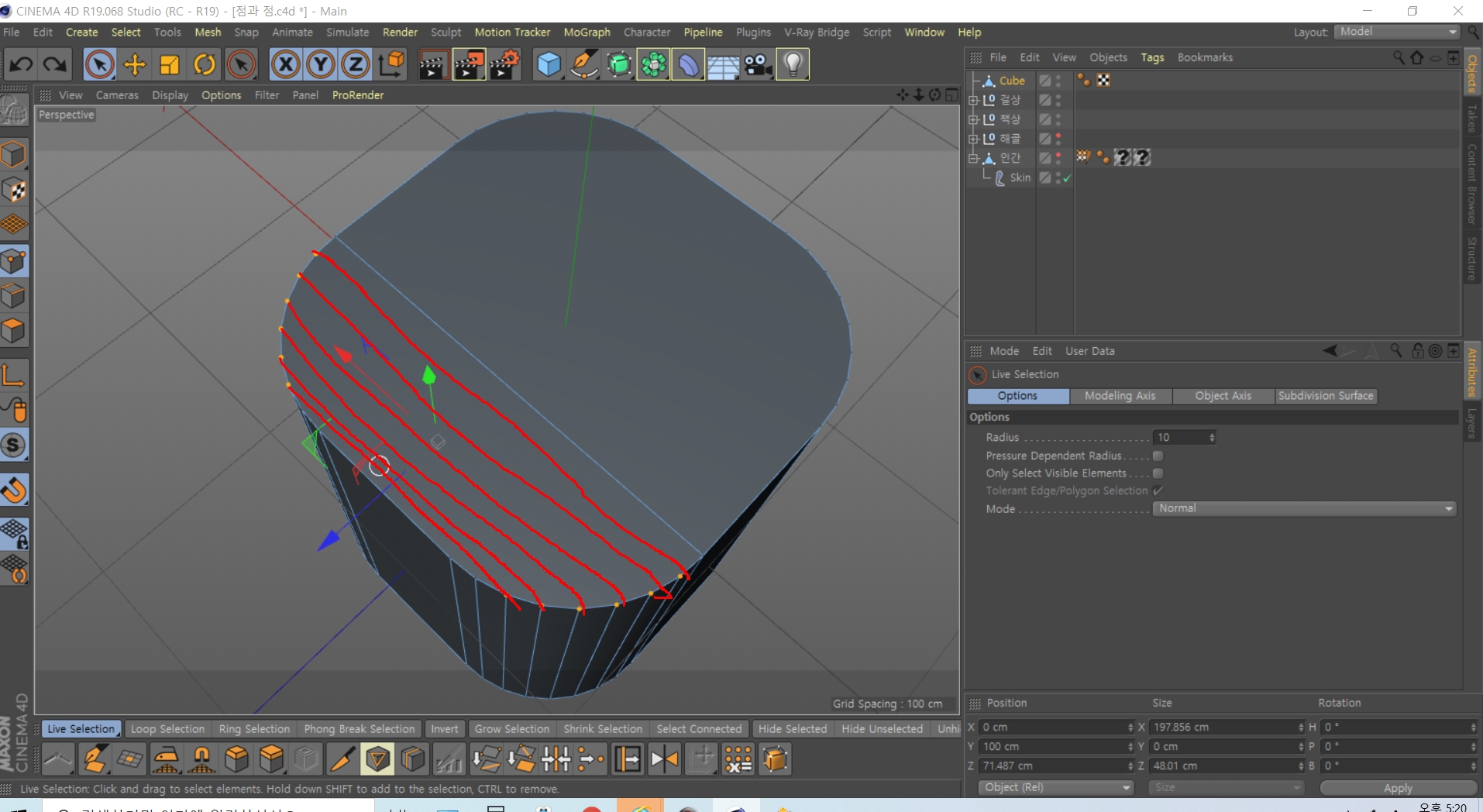Select the Scale tool

(170, 64)
